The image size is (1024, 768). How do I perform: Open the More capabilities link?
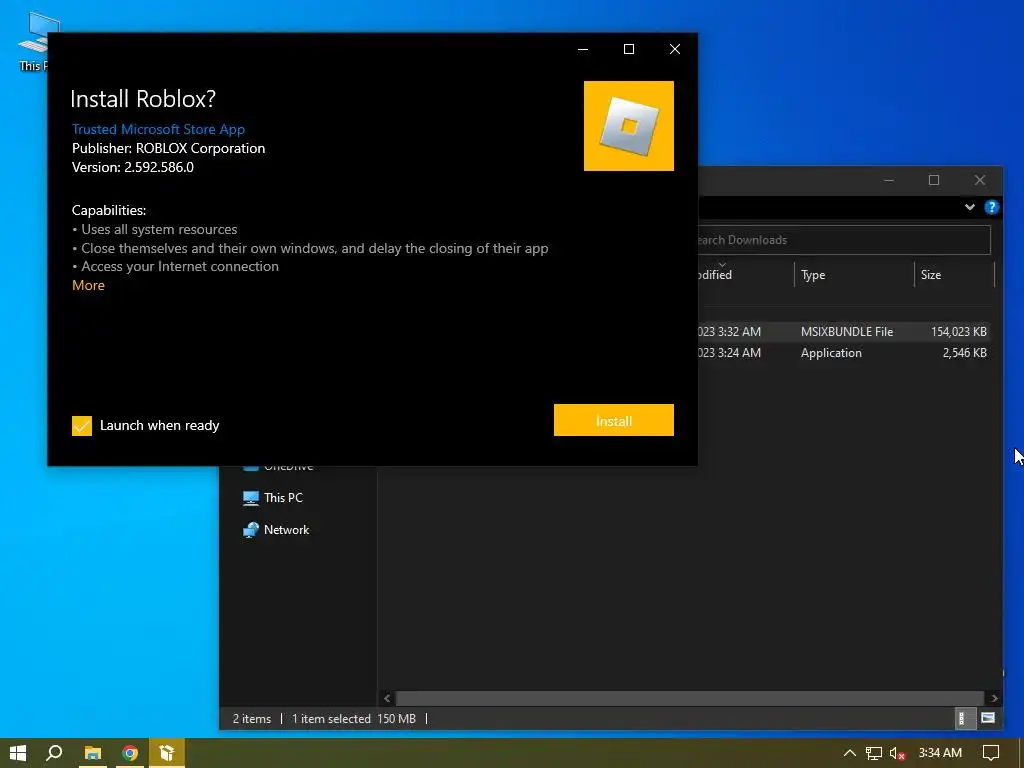click(88, 285)
